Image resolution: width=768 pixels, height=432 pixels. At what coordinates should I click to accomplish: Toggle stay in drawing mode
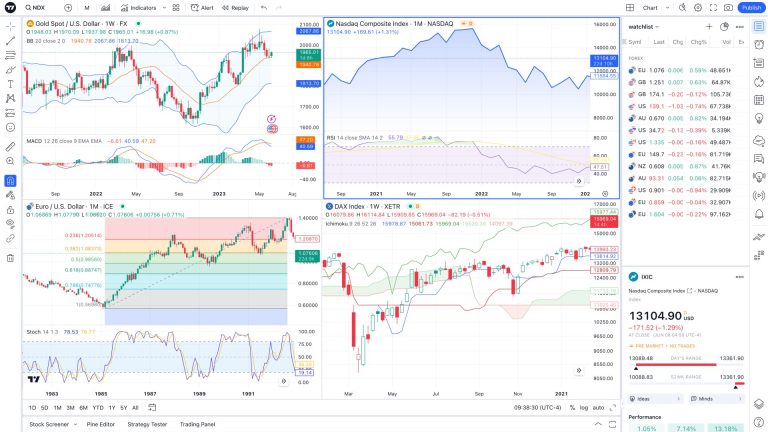(10, 195)
